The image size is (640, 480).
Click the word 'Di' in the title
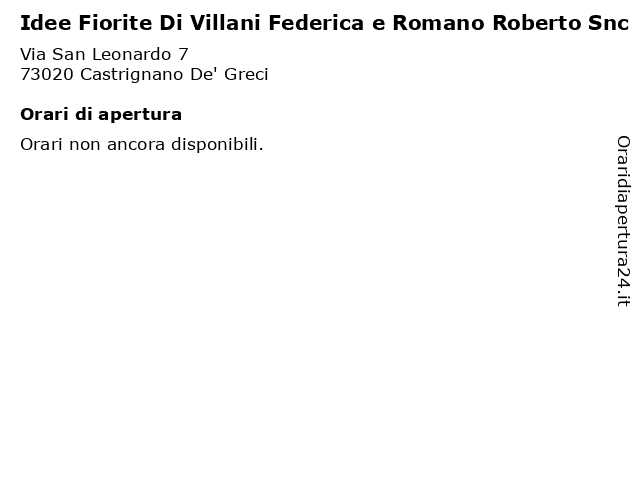coord(171,23)
